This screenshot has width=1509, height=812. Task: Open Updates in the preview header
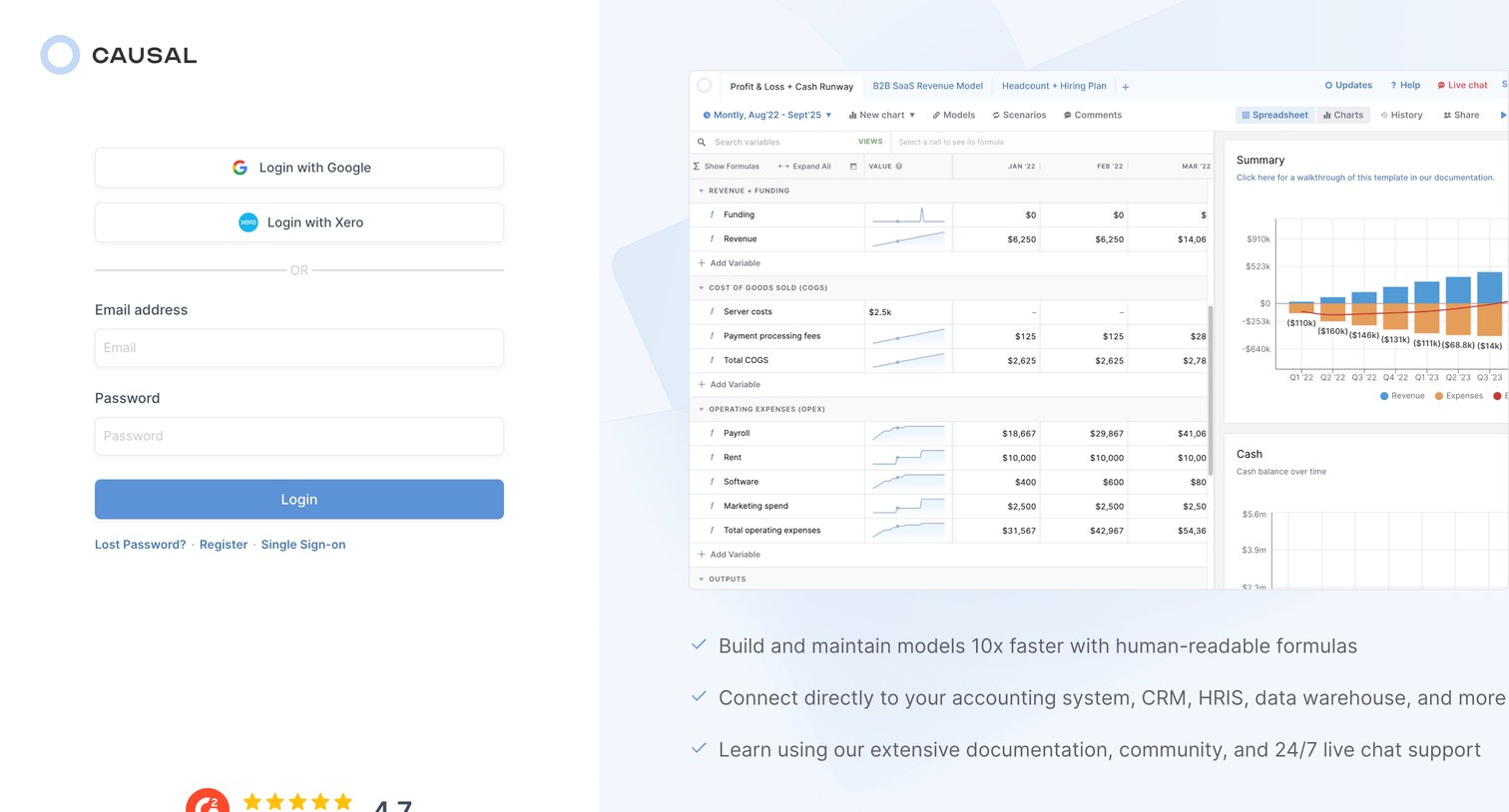tap(1348, 86)
